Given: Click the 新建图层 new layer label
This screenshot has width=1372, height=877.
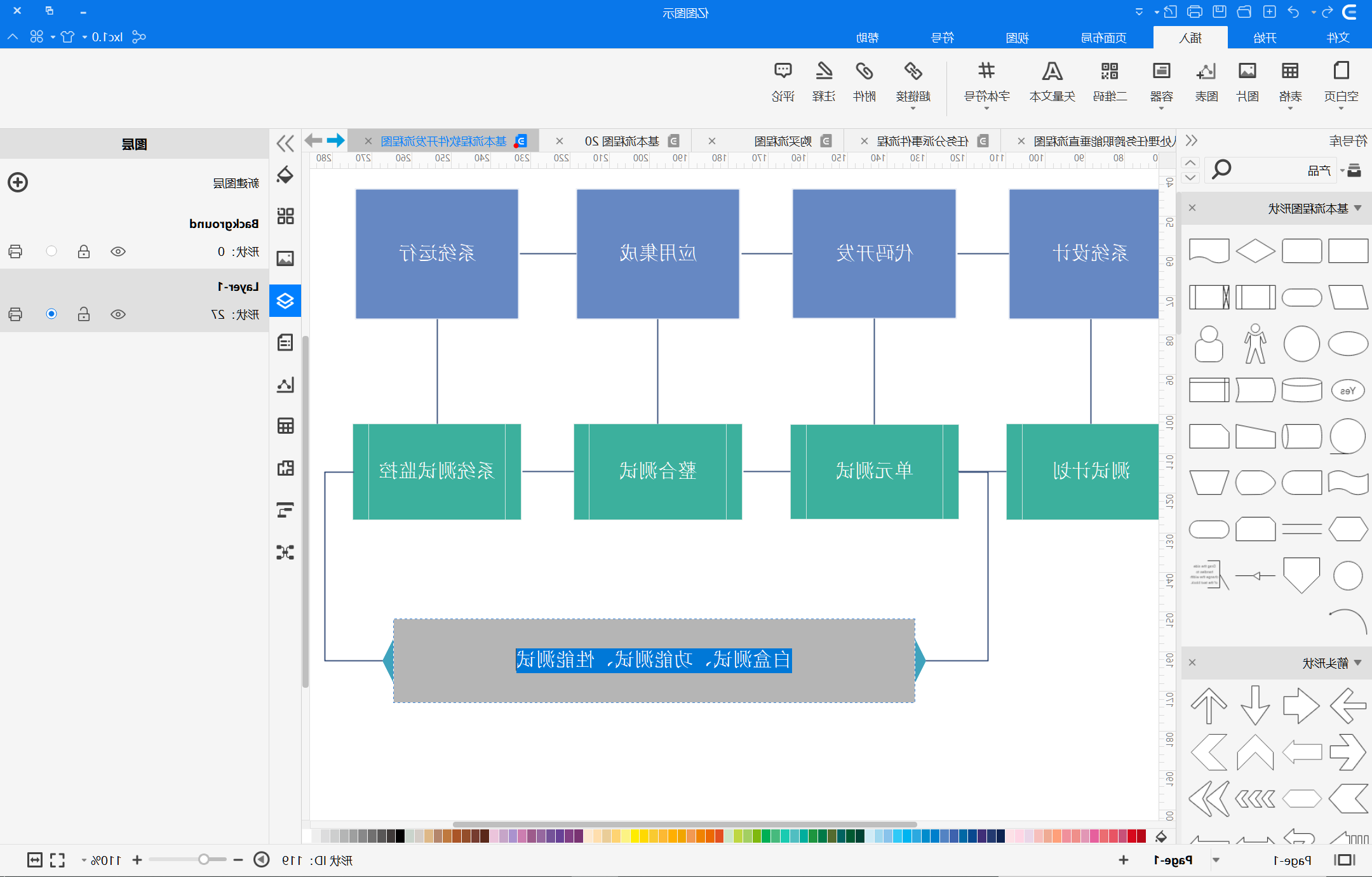Looking at the screenshot, I should point(236,184).
